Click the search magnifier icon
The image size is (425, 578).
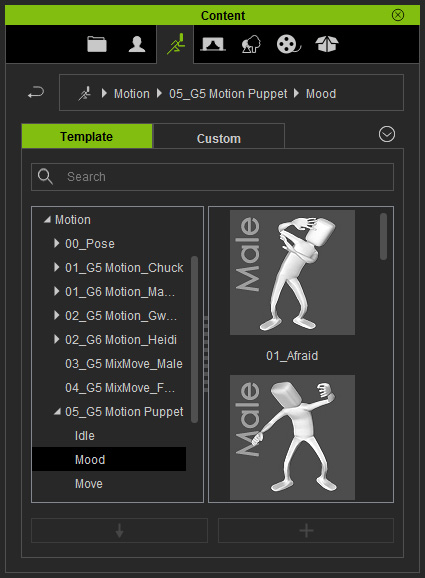[45, 177]
